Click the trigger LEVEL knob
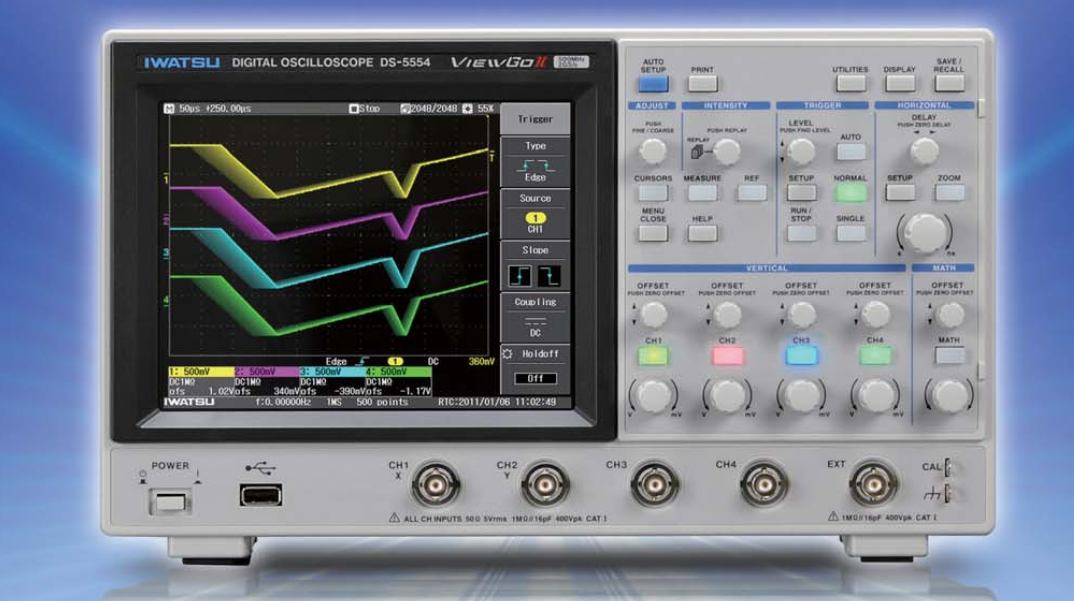Screen dimensions: 1074x601 point(800,151)
